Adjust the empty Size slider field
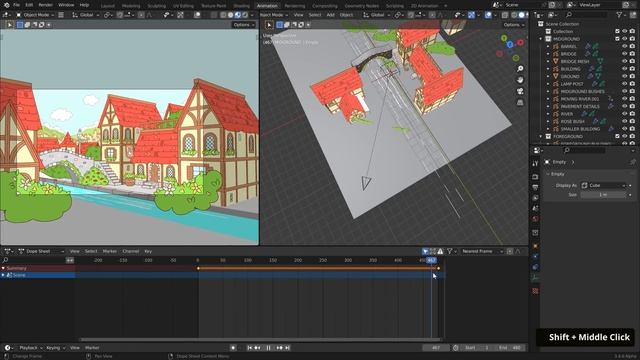This screenshot has width=640, height=360. 603,195
